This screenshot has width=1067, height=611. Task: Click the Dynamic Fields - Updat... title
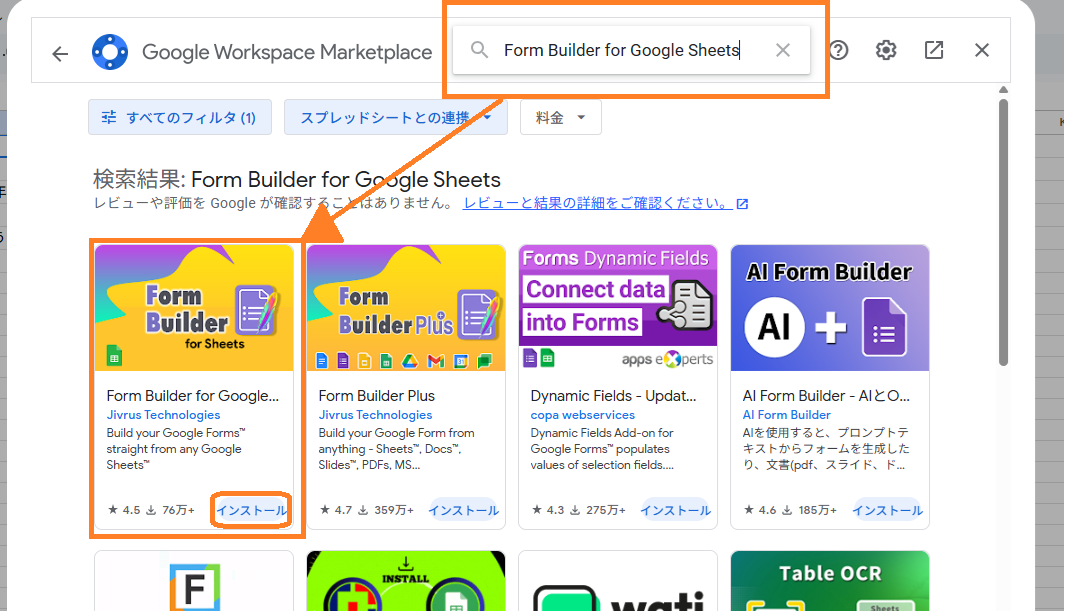[613, 396]
